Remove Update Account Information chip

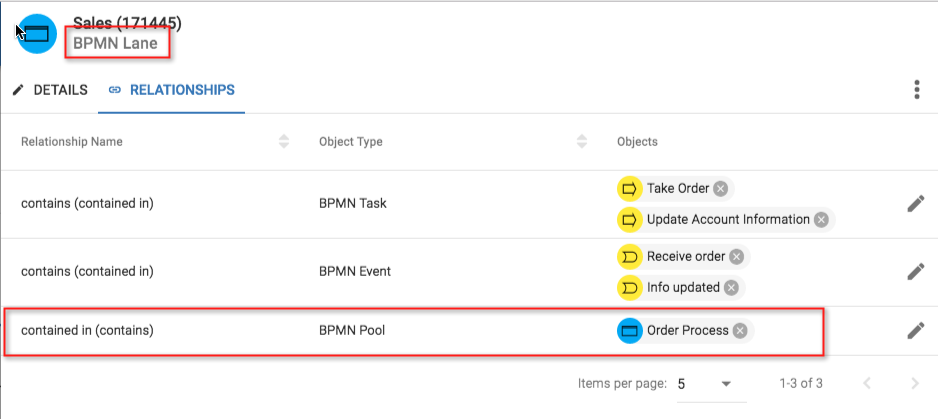pyautogui.click(x=821, y=220)
